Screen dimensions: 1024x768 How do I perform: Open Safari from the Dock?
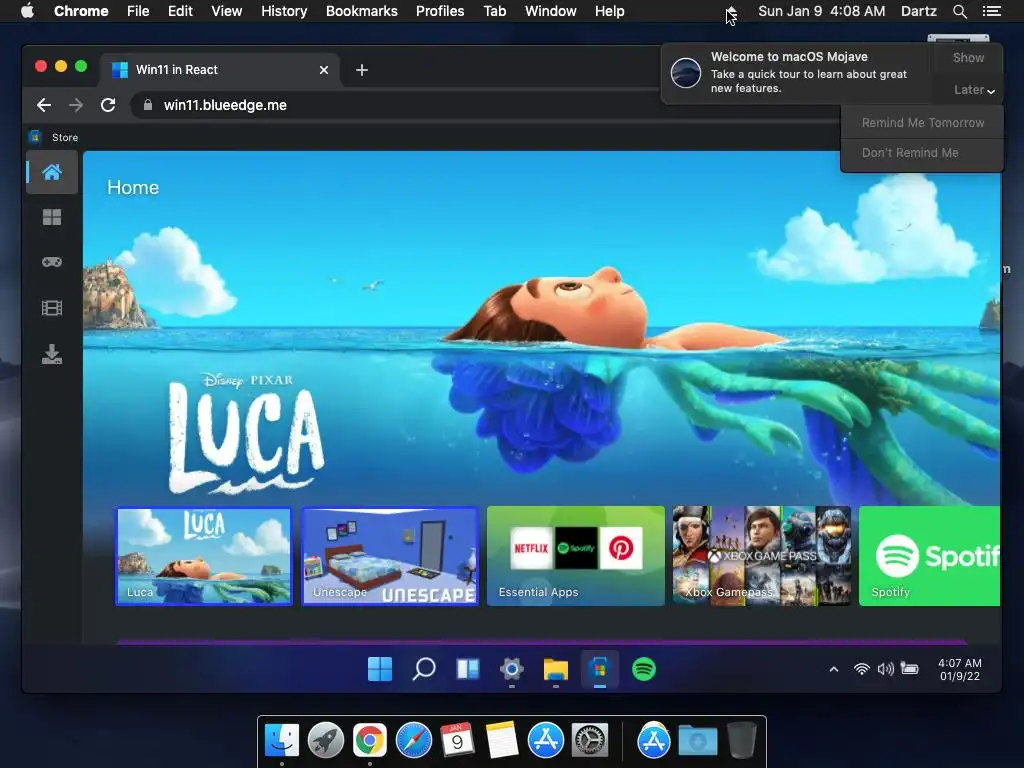(414, 741)
